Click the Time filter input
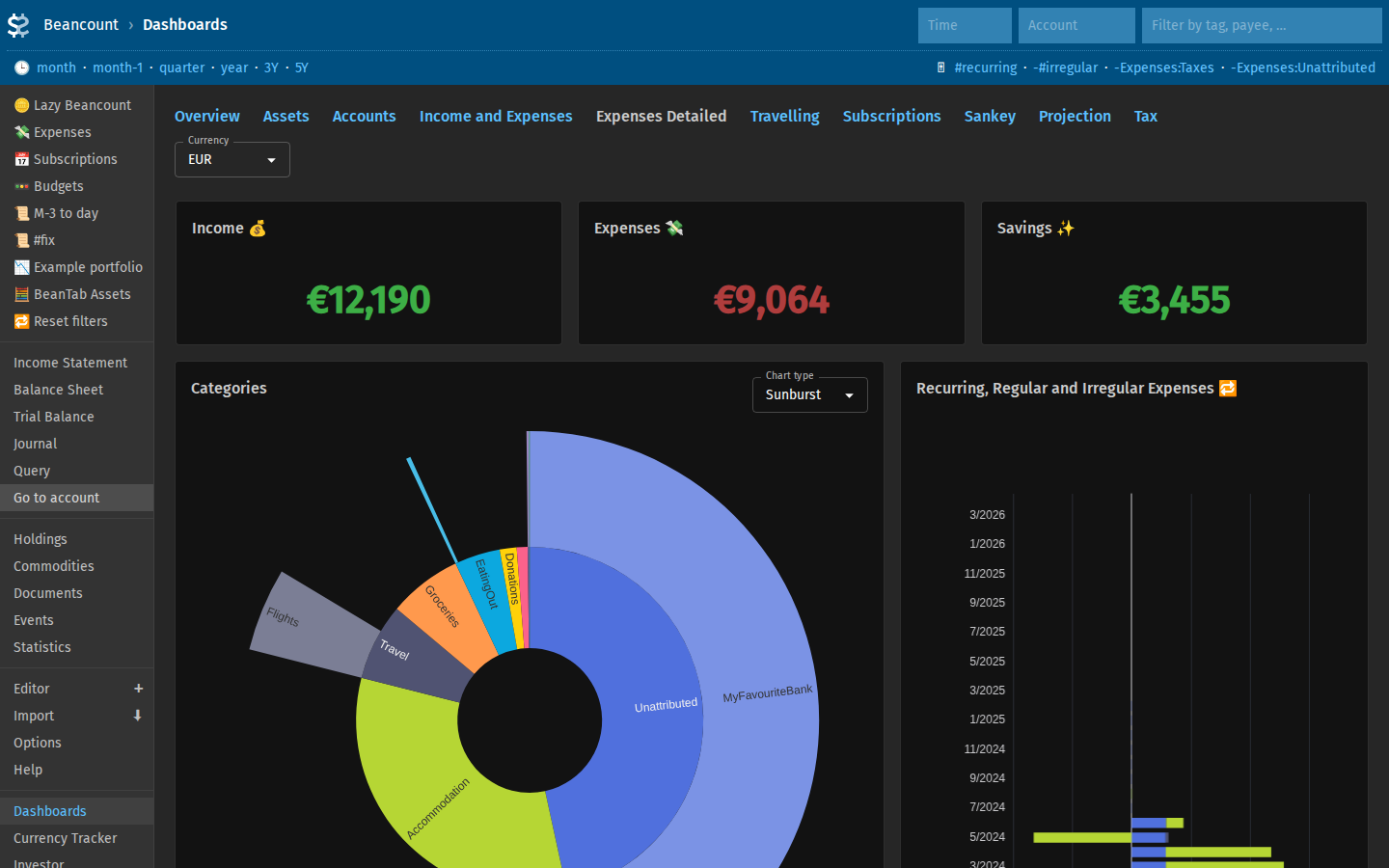This screenshot has width=1389, height=868. [965, 25]
